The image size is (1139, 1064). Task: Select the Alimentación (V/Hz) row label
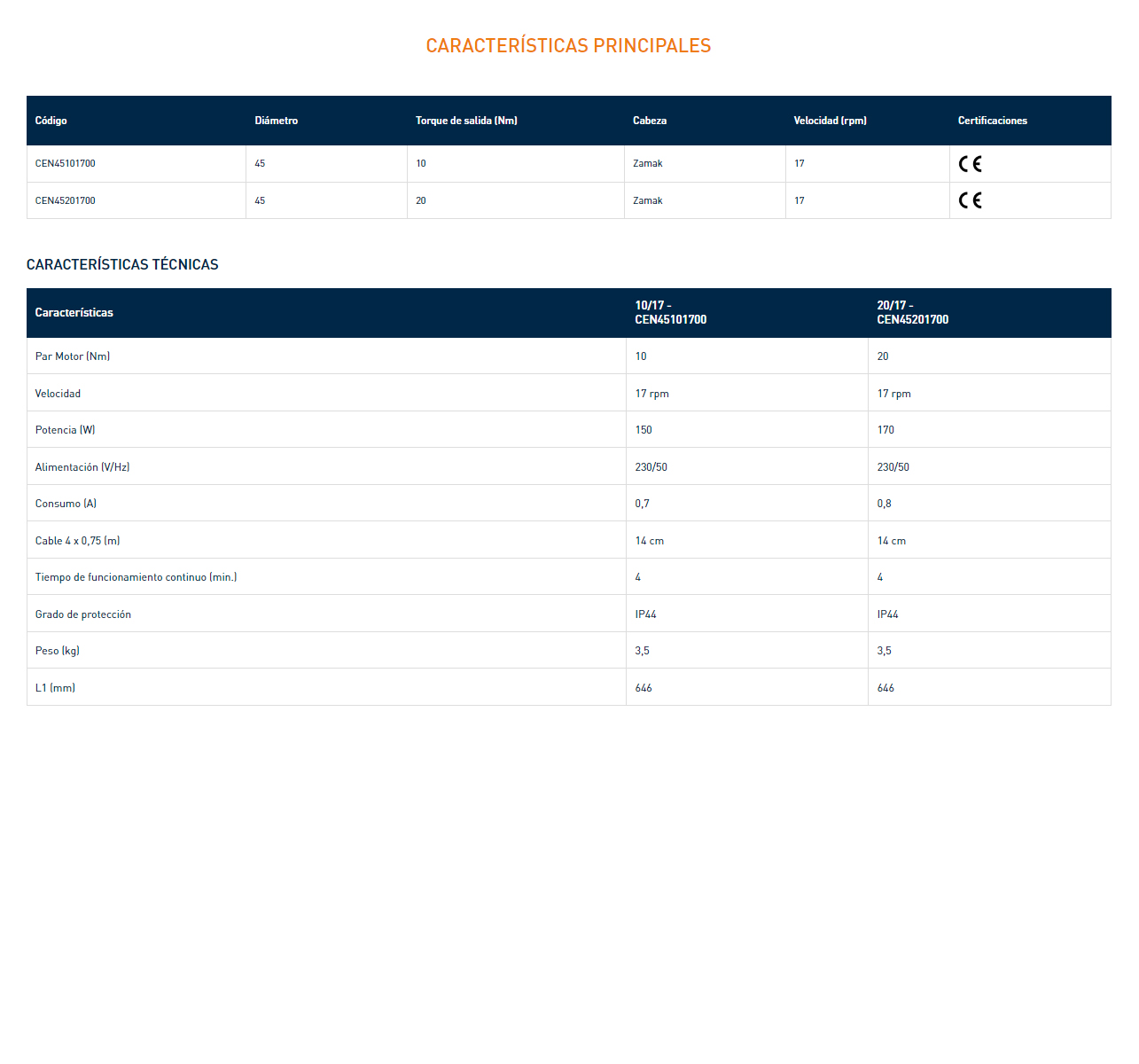[82, 467]
